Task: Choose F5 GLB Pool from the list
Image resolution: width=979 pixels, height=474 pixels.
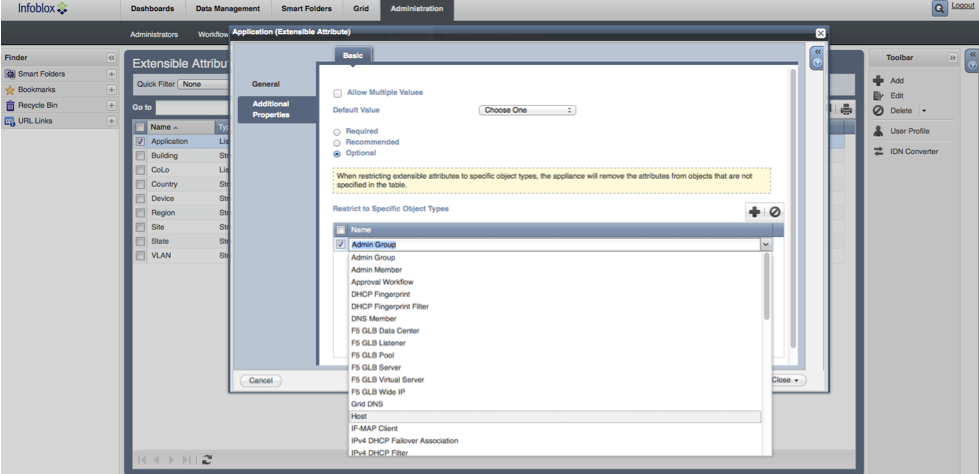Action: click(x=555, y=355)
